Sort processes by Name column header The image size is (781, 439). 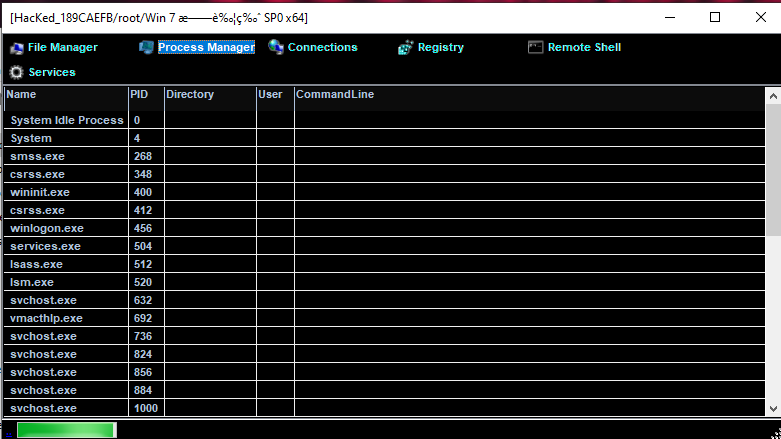point(65,94)
